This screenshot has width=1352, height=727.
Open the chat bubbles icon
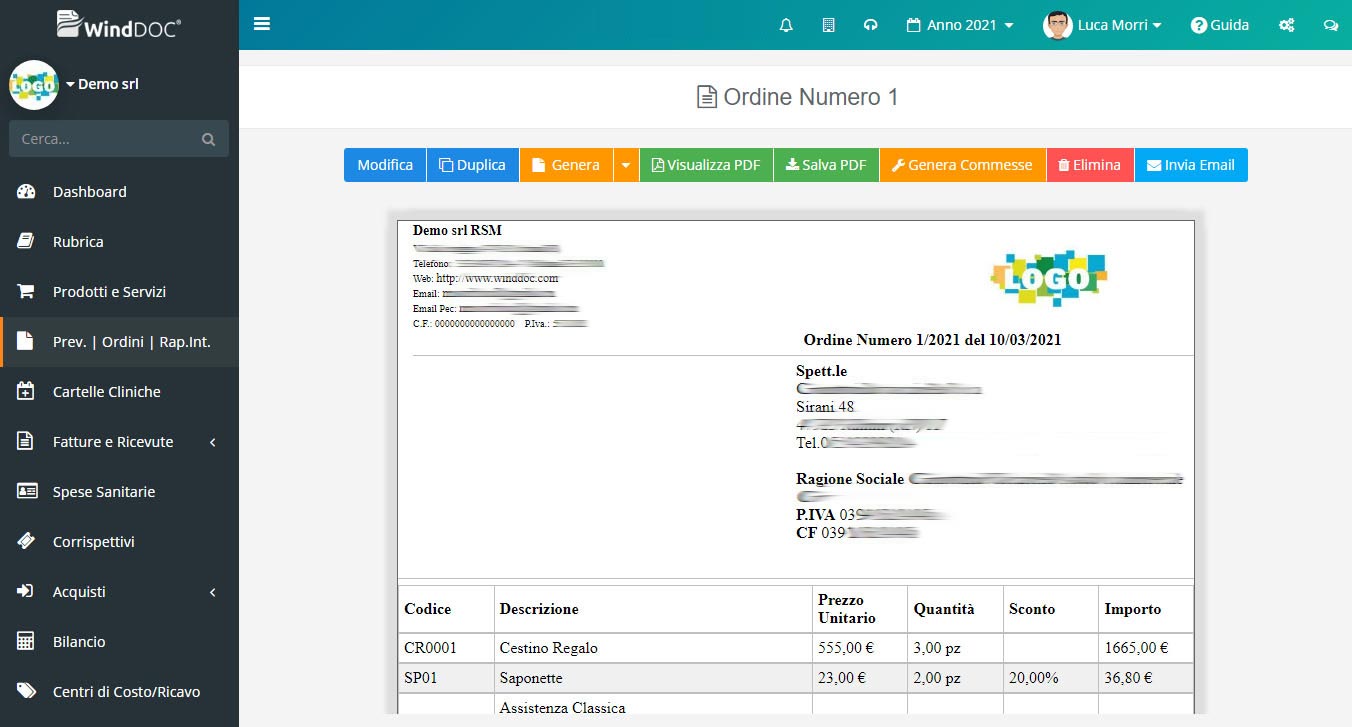coord(1331,25)
